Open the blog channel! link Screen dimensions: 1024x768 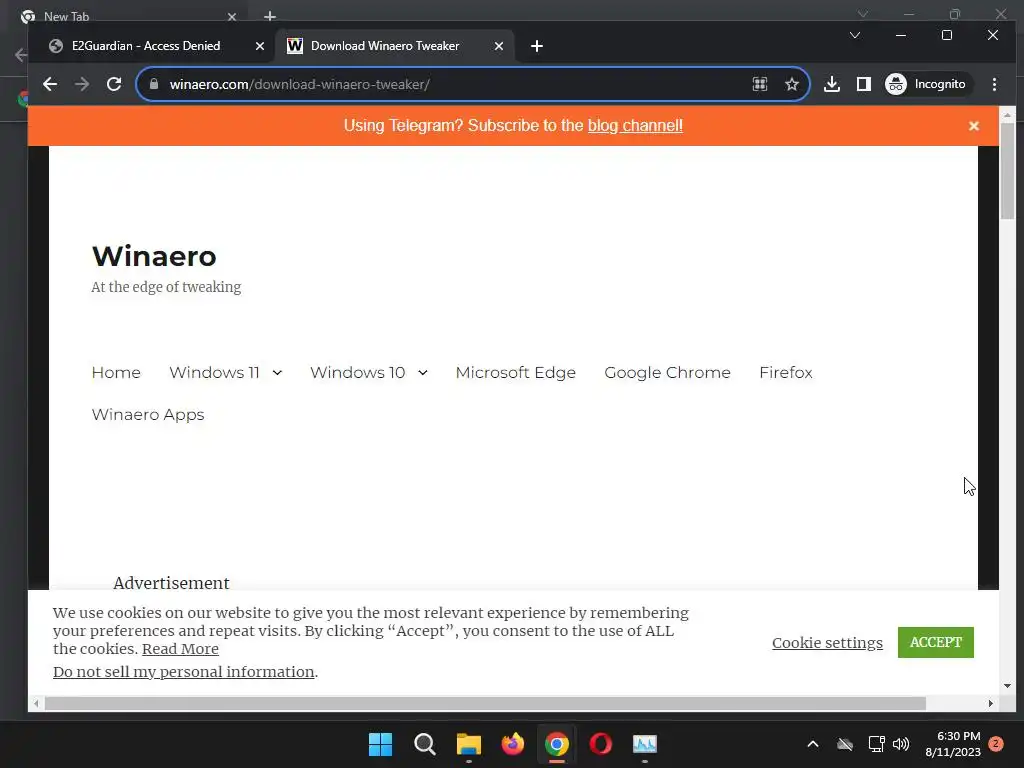(635, 125)
